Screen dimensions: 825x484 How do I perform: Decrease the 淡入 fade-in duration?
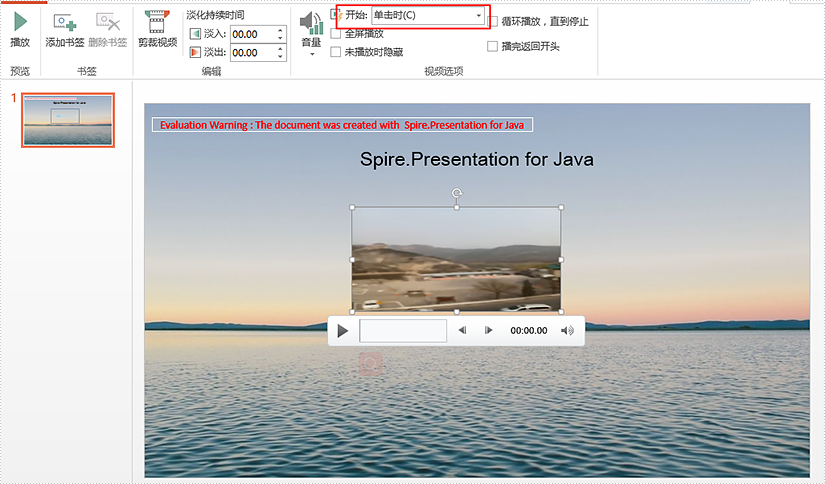pos(280,38)
